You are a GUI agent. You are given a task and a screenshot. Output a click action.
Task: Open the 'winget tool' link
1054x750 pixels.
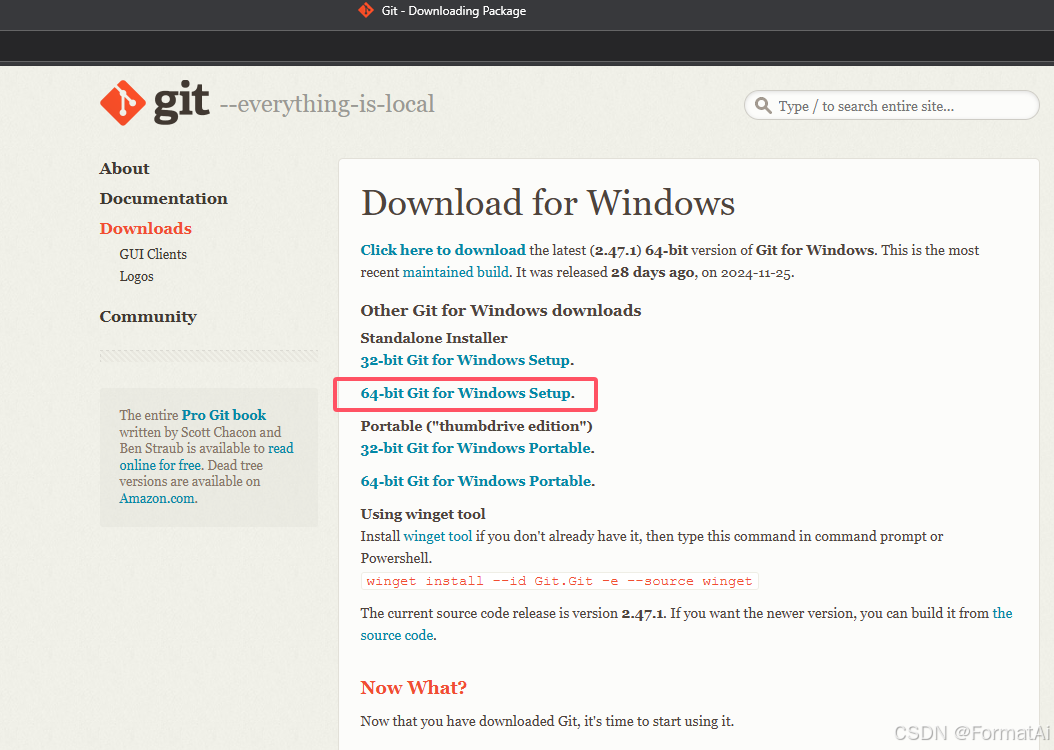[x=438, y=536]
